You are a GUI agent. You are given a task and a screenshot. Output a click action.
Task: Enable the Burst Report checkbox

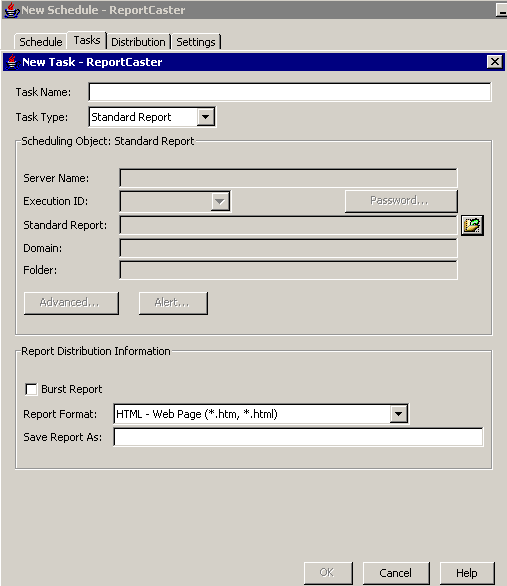[x=31, y=389]
